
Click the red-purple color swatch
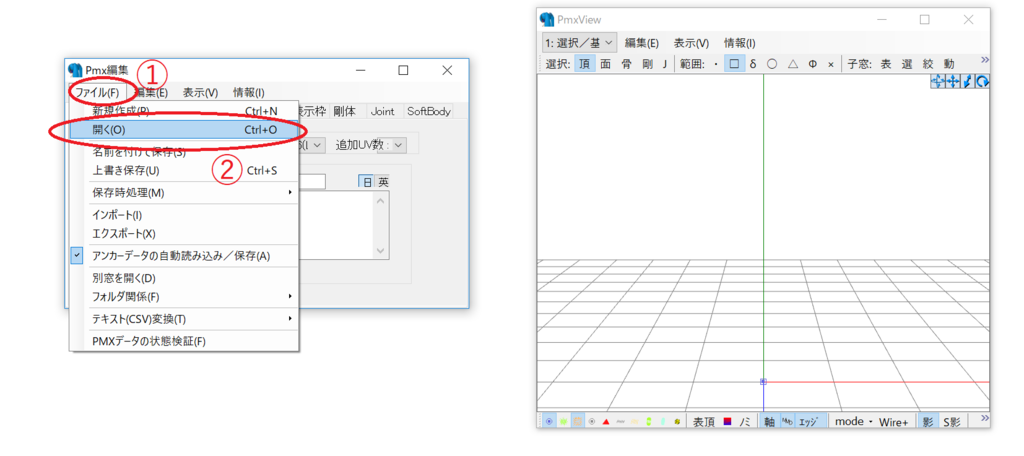(x=728, y=421)
